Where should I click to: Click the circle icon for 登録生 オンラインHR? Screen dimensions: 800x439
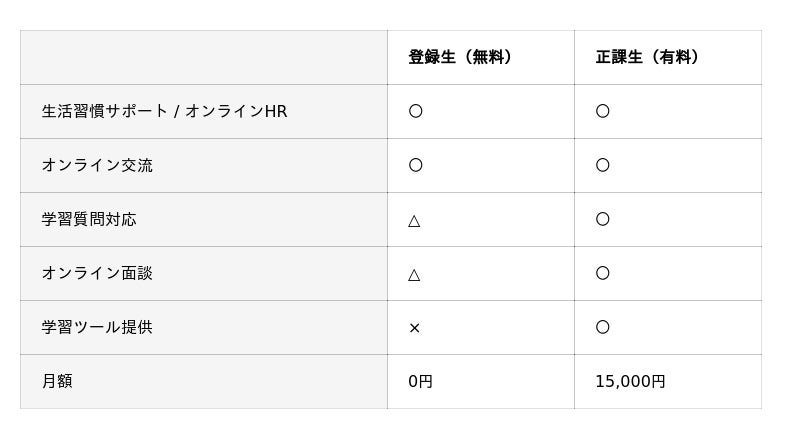click(x=415, y=112)
